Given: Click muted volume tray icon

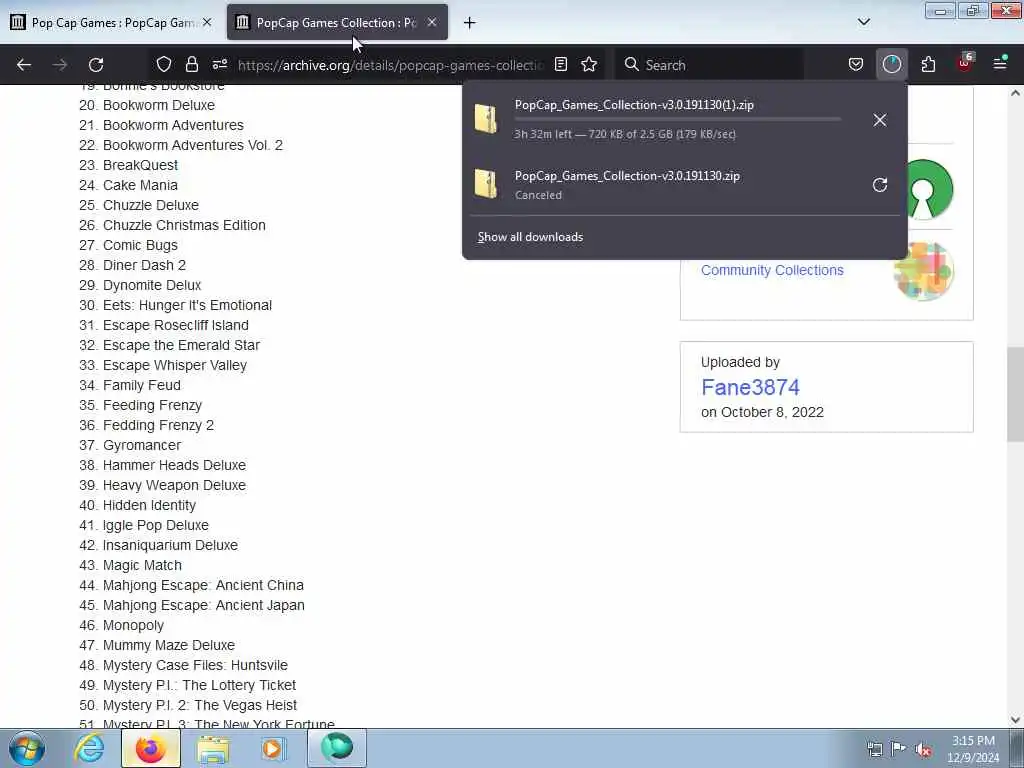Looking at the screenshot, I should (x=923, y=749).
